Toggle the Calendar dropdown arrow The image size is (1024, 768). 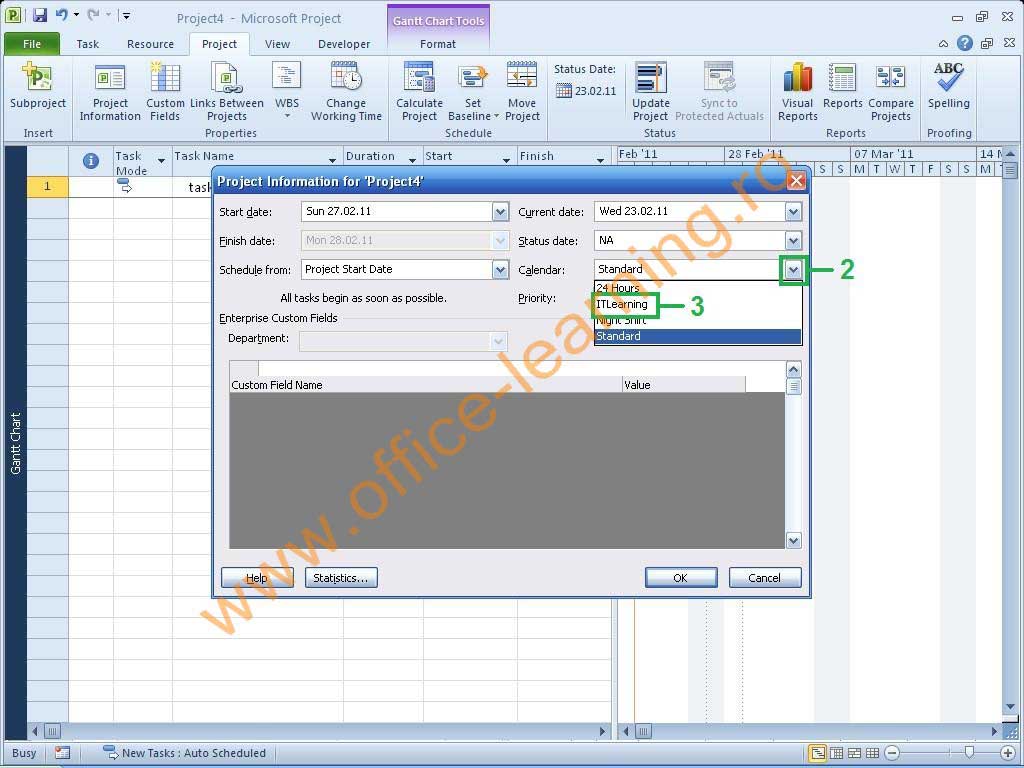coord(793,270)
